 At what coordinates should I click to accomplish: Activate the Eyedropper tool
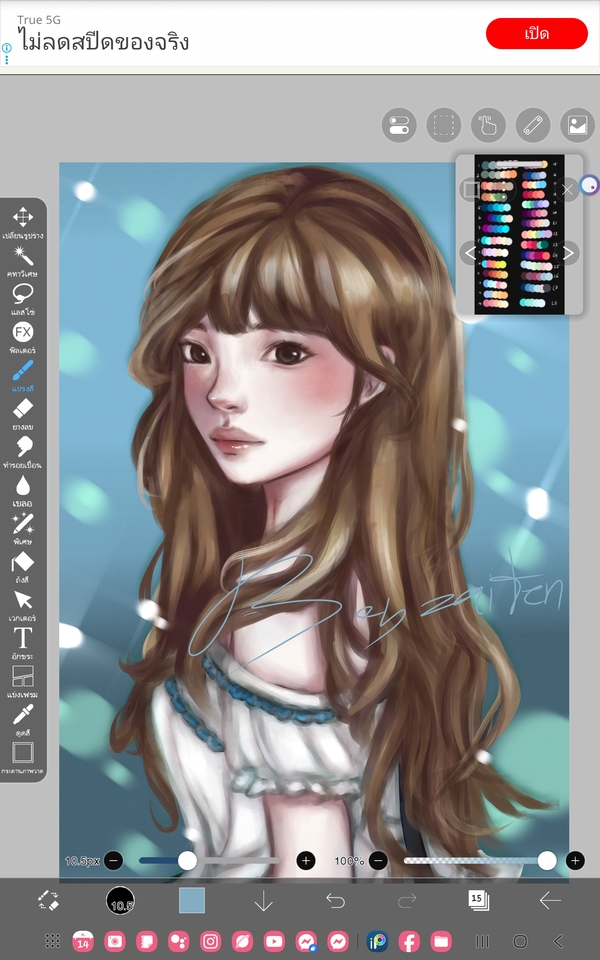click(22, 714)
